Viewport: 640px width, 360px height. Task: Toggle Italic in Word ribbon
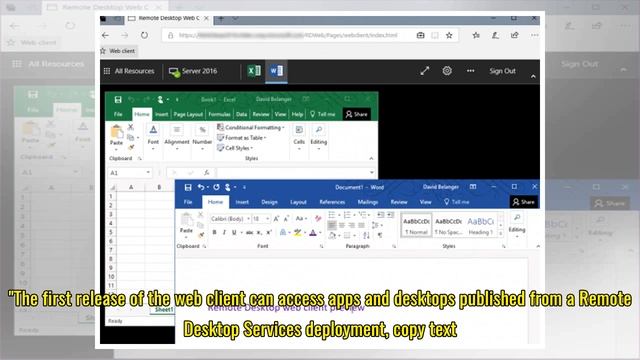[x=224, y=233]
